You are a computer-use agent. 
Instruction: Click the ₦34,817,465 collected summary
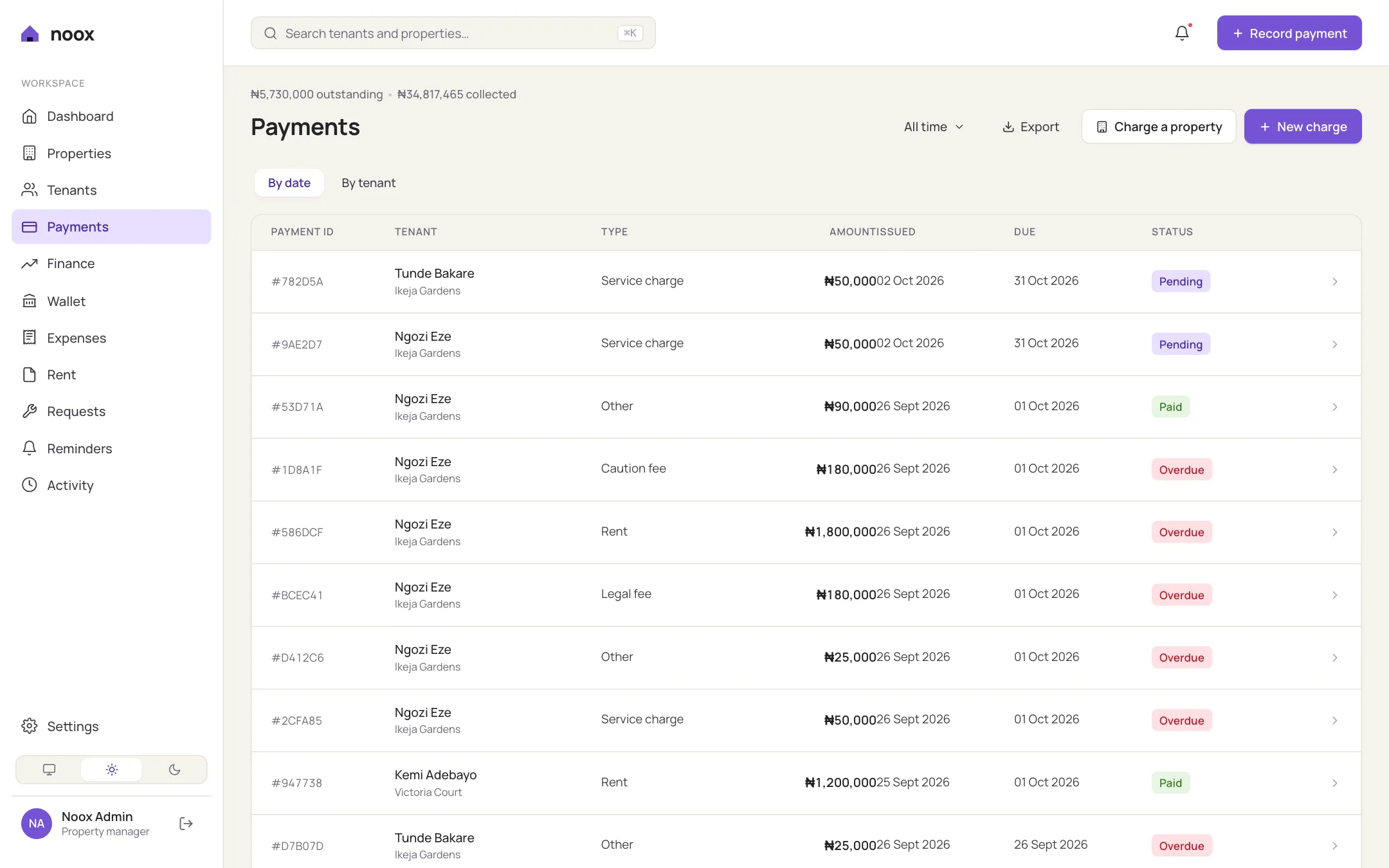click(x=457, y=95)
